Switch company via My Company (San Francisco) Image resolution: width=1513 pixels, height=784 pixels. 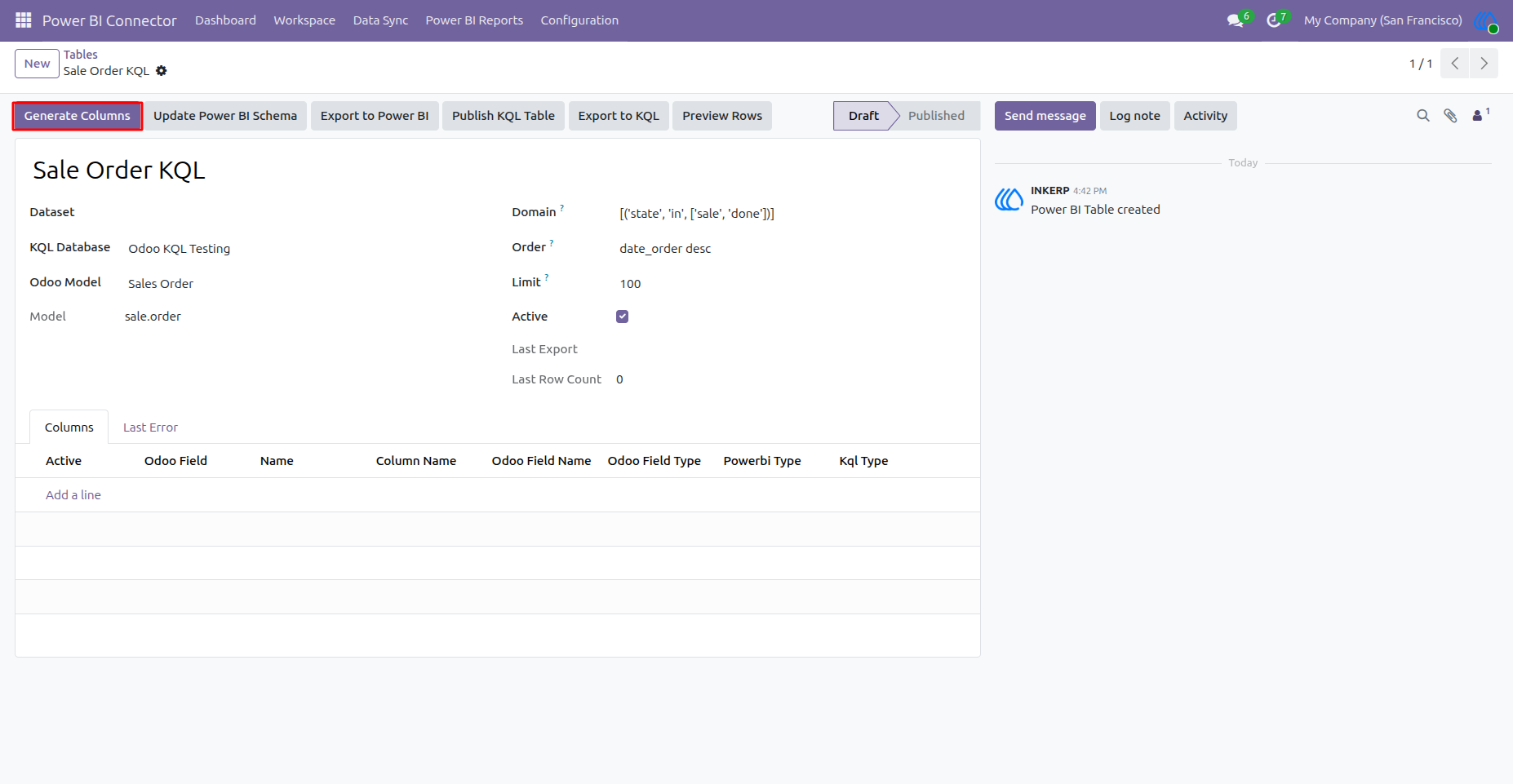click(1382, 20)
